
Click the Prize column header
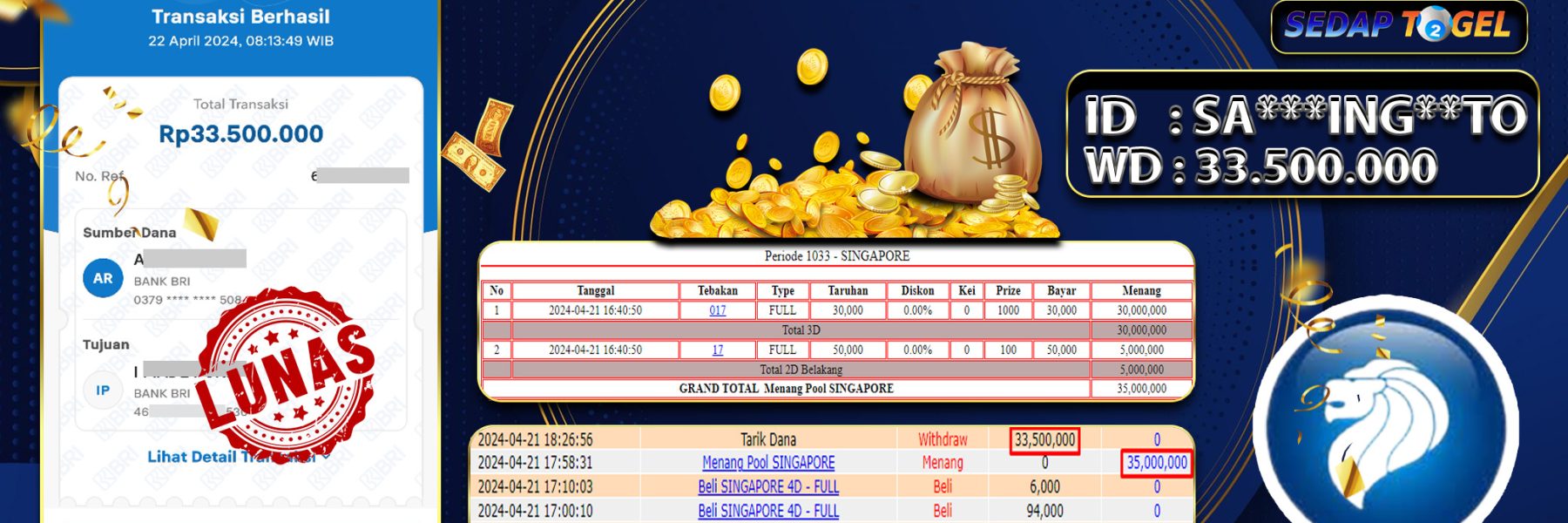tap(1008, 290)
